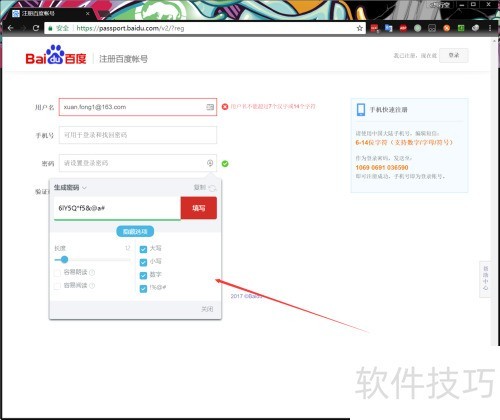Click the 登录 login button at top right

pyautogui.click(x=454, y=55)
